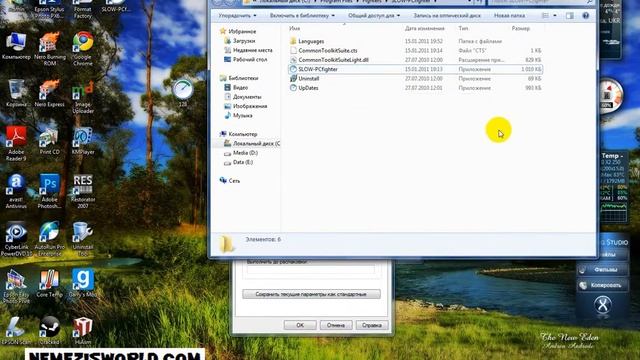Open Core Temp desktop shortcut
The height and width of the screenshot is (360, 640).
pyautogui.click(x=49, y=283)
